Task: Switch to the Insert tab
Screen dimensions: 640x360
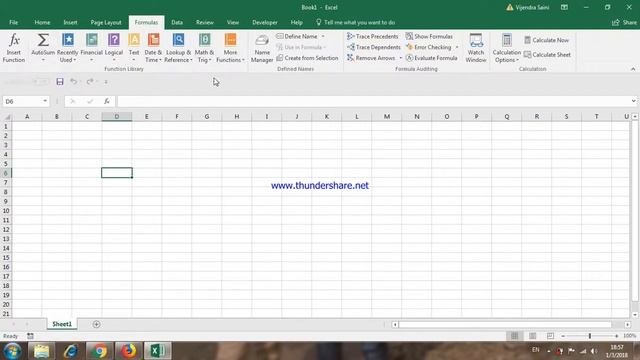Action: (70, 22)
